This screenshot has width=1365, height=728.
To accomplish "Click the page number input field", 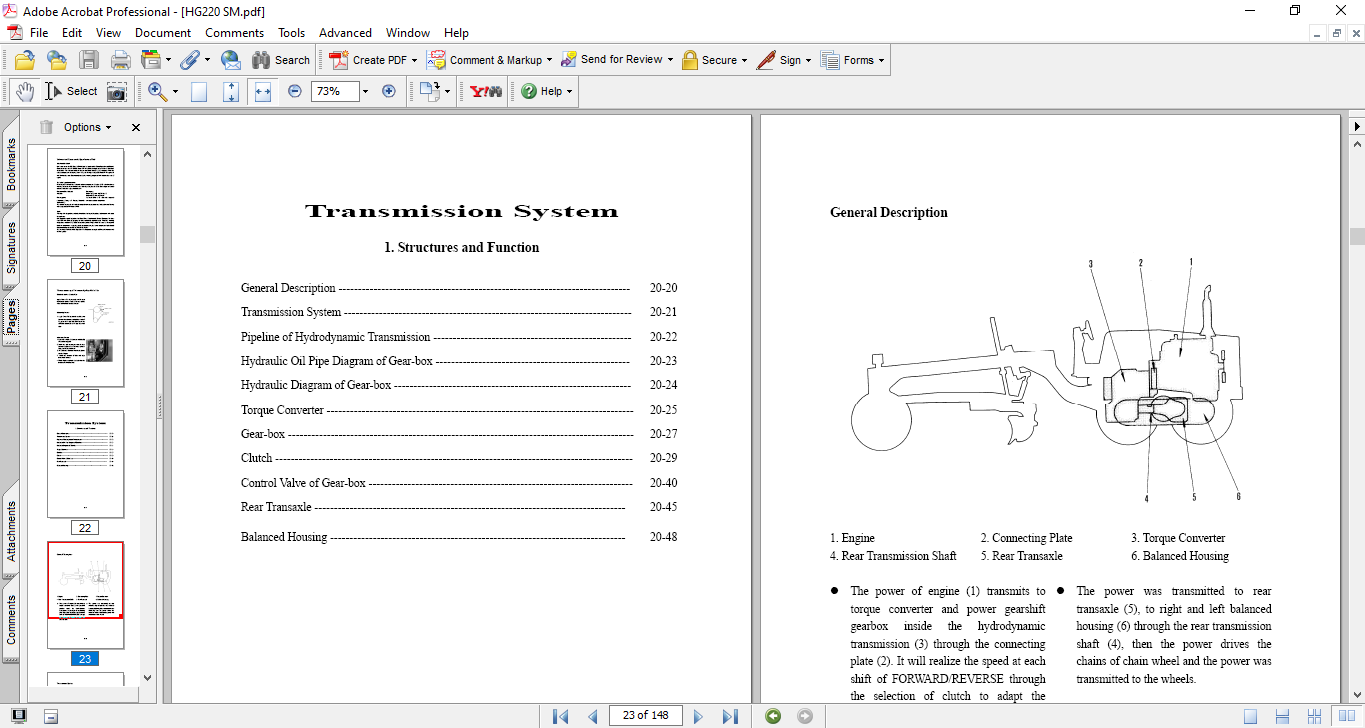I will pos(646,715).
